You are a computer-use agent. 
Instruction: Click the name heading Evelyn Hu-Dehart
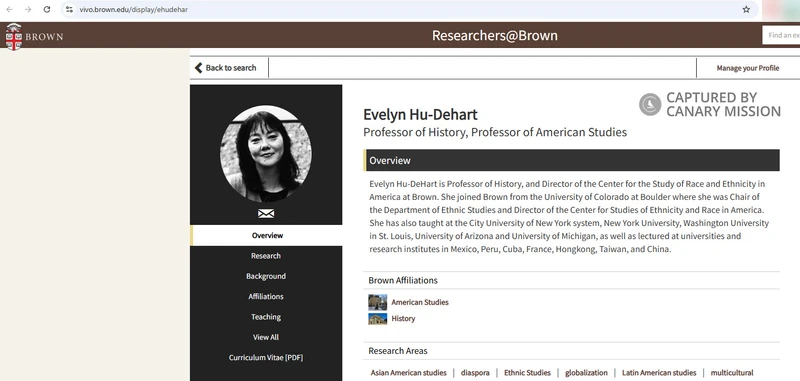click(x=420, y=114)
